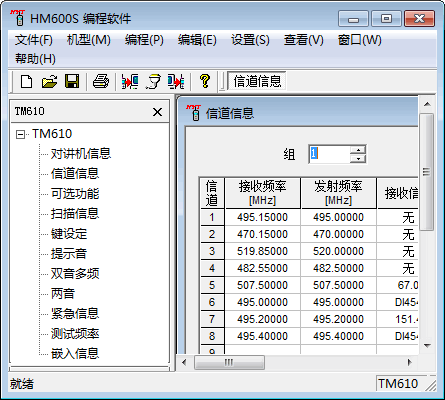Click receive frequency cell 495.20000
Viewport: 445px width, 400px height.
(263, 319)
